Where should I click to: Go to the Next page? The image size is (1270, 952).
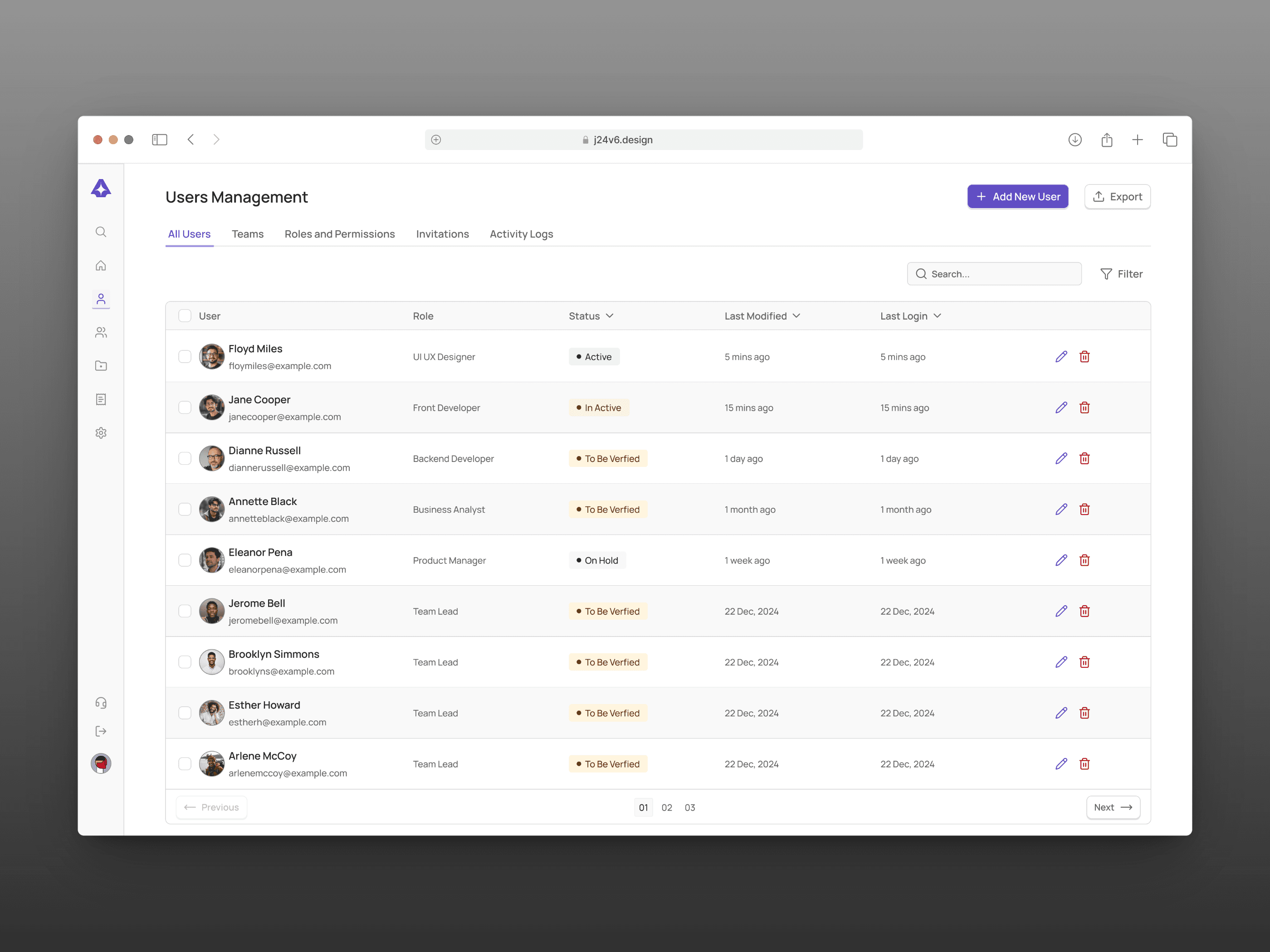click(1113, 807)
